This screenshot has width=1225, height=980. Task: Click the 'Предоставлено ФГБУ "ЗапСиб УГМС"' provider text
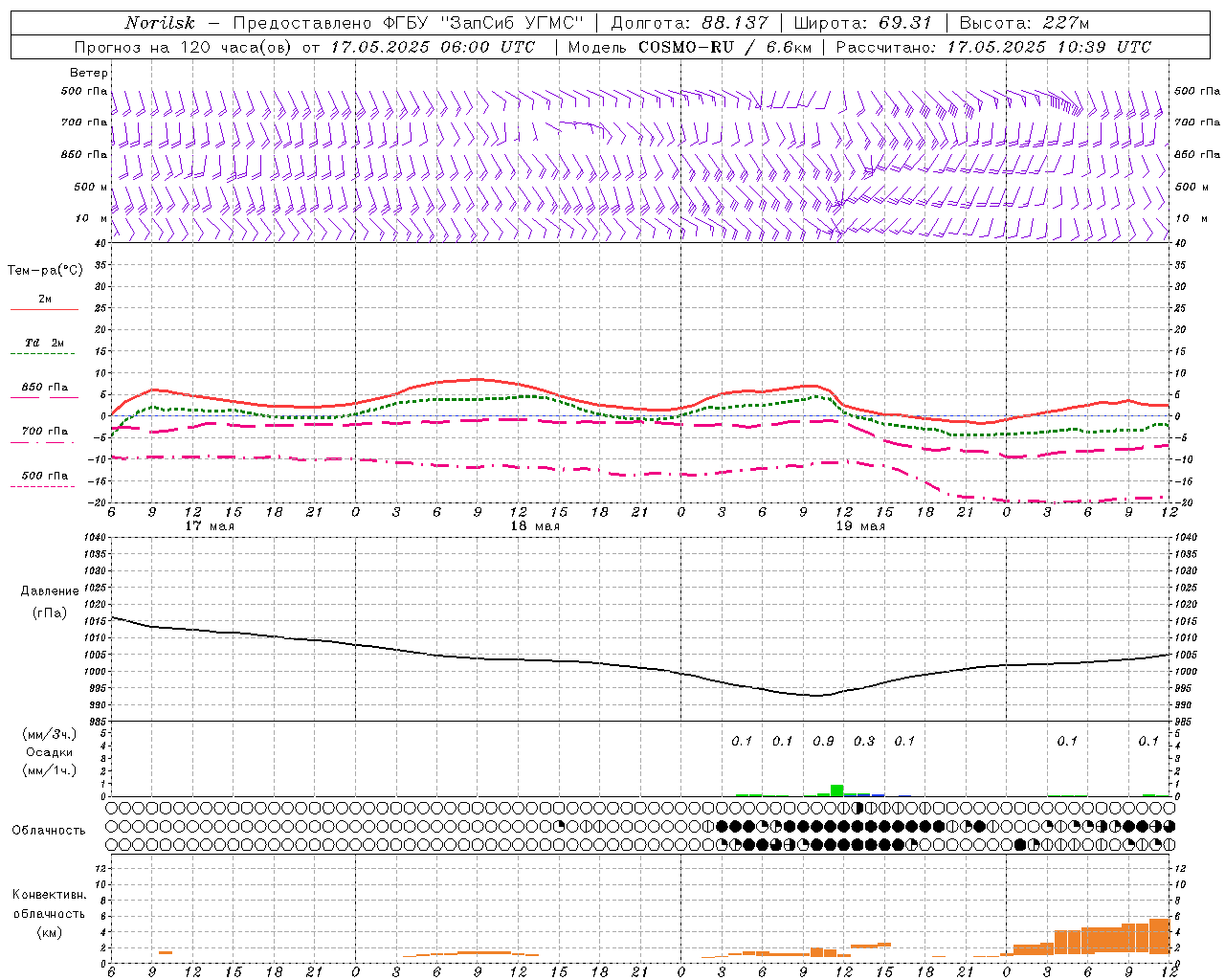408,23
